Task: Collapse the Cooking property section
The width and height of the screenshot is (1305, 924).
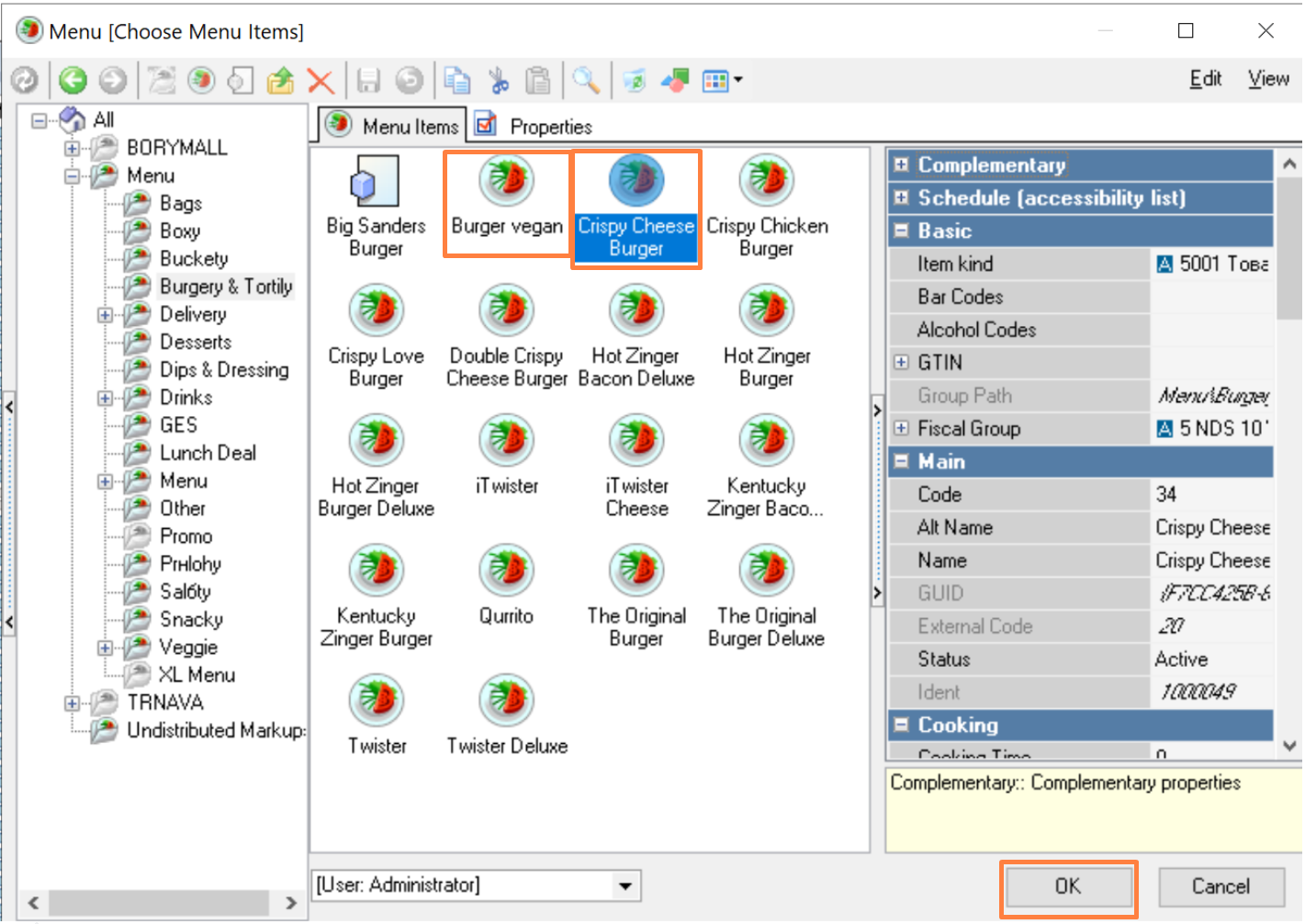Action: [901, 726]
